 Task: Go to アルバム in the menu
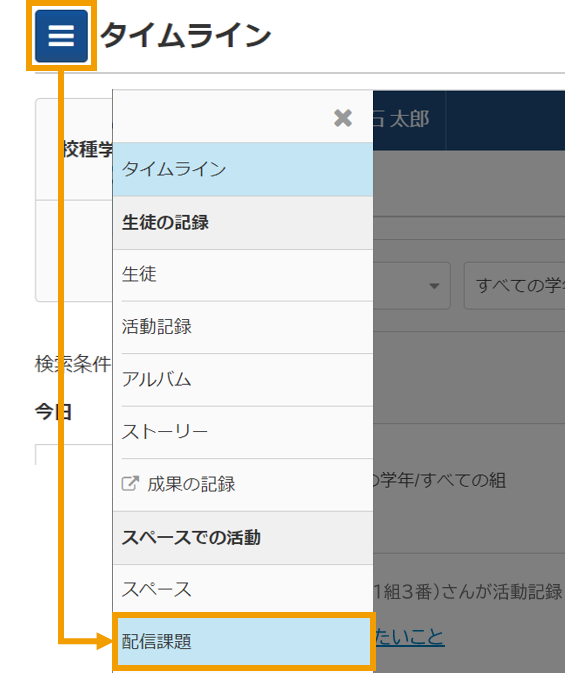point(243,379)
